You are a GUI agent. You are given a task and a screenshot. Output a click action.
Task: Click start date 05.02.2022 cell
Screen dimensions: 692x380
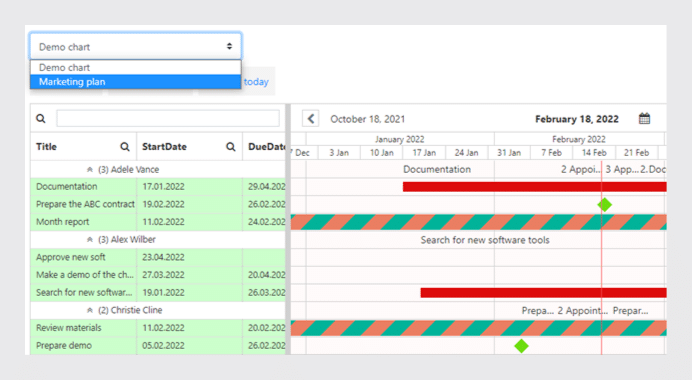click(x=189, y=346)
